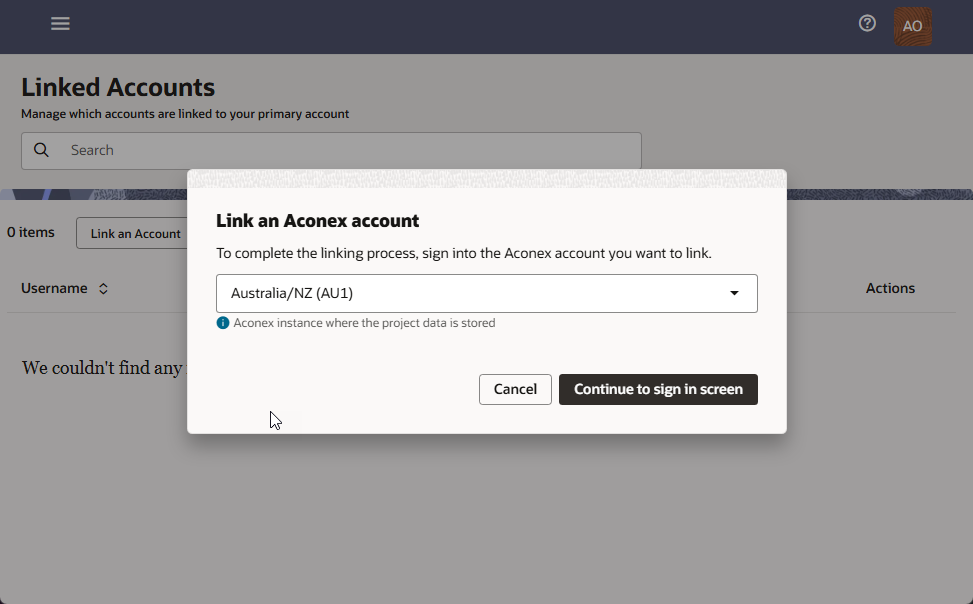Click the help question mark icon
The image size is (973, 604).
tap(867, 23)
